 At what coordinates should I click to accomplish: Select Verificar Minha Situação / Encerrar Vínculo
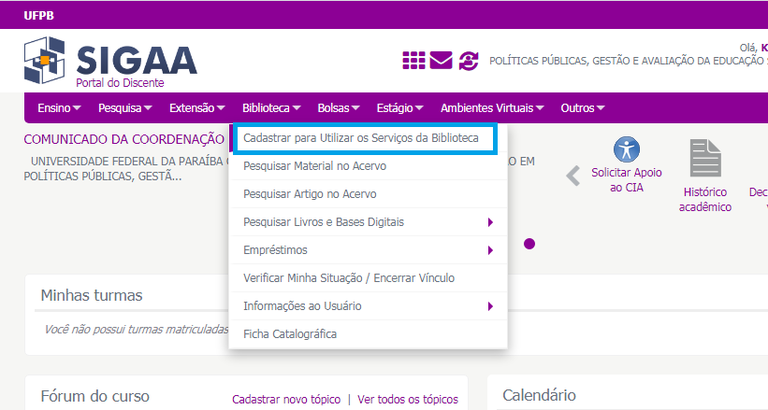(x=368, y=278)
